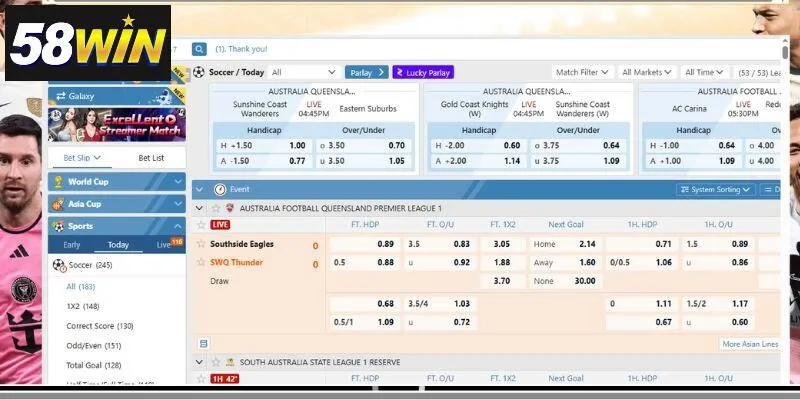
Task: Open the Galaxy menu item
Action: (x=117, y=96)
